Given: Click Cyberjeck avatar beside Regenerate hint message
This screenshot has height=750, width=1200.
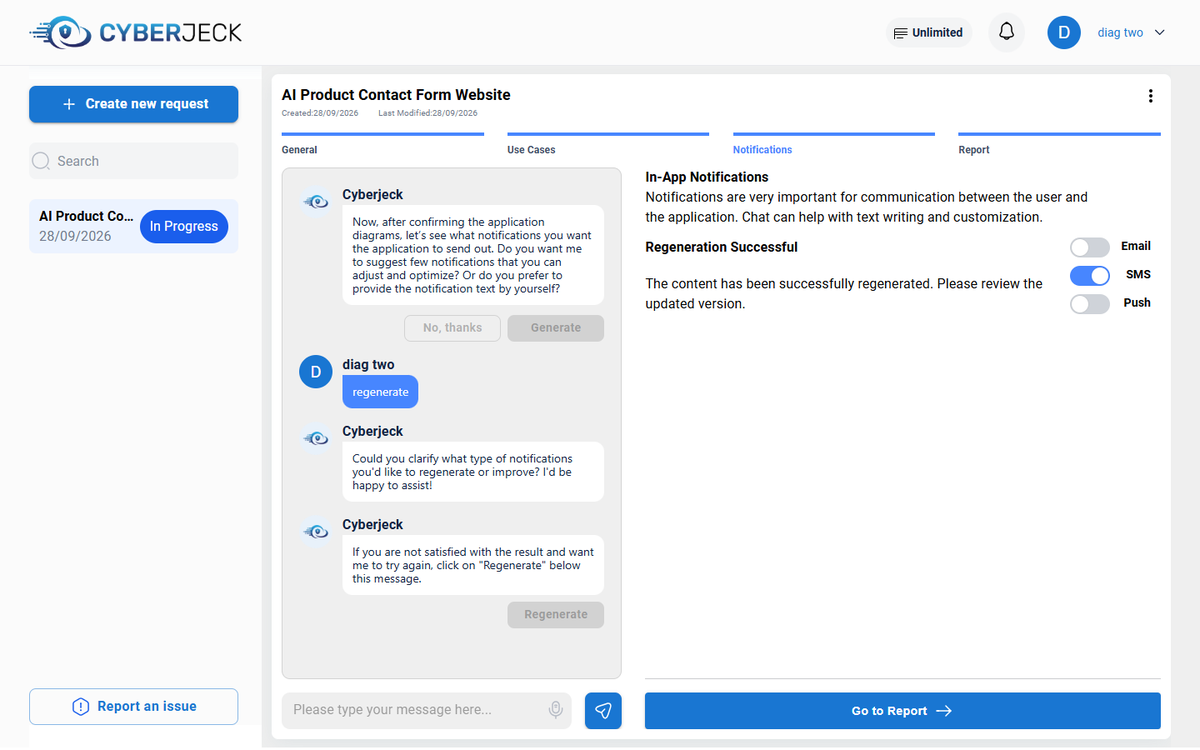Looking at the screenshot, I should tap(316, 532).
